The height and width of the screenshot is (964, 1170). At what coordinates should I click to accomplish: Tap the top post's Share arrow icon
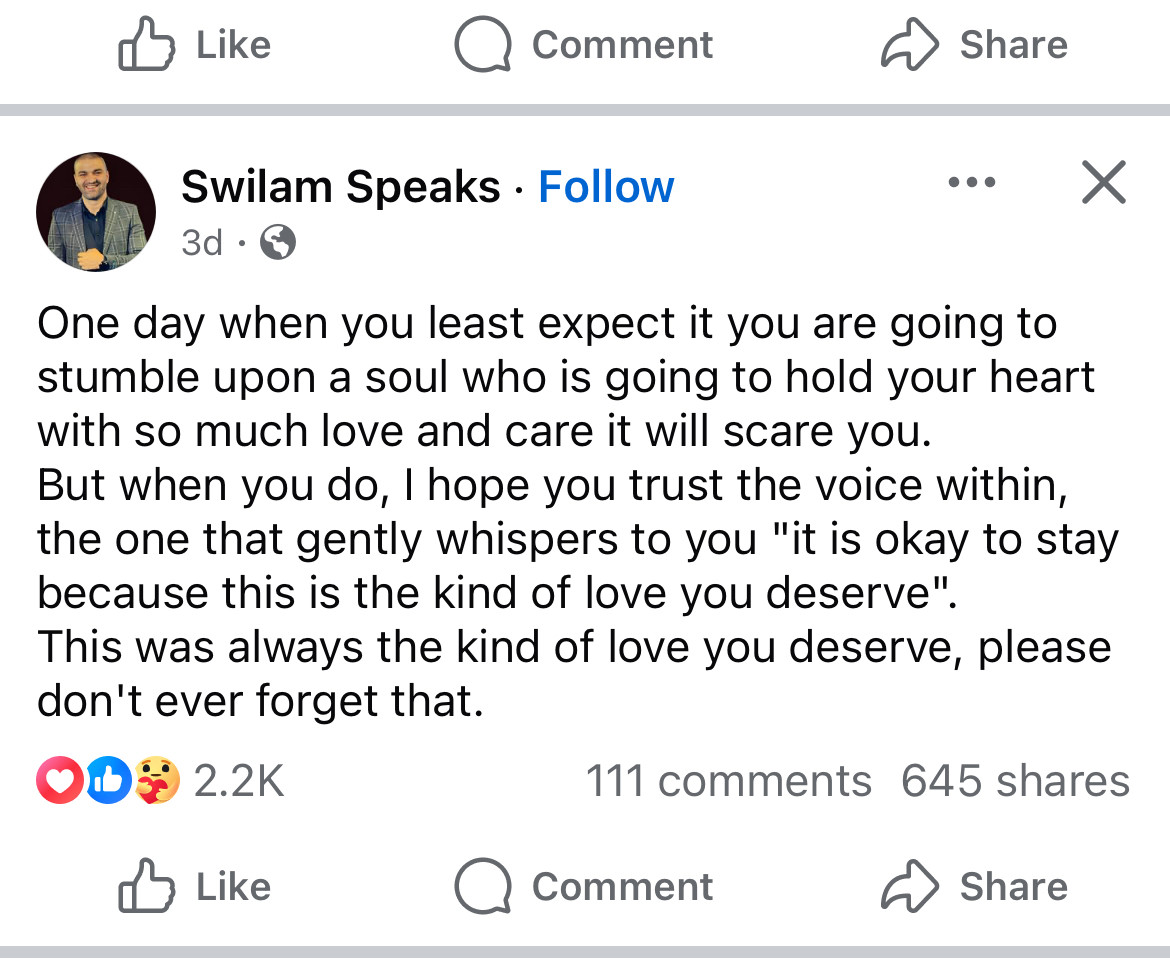tap(908, 44)
